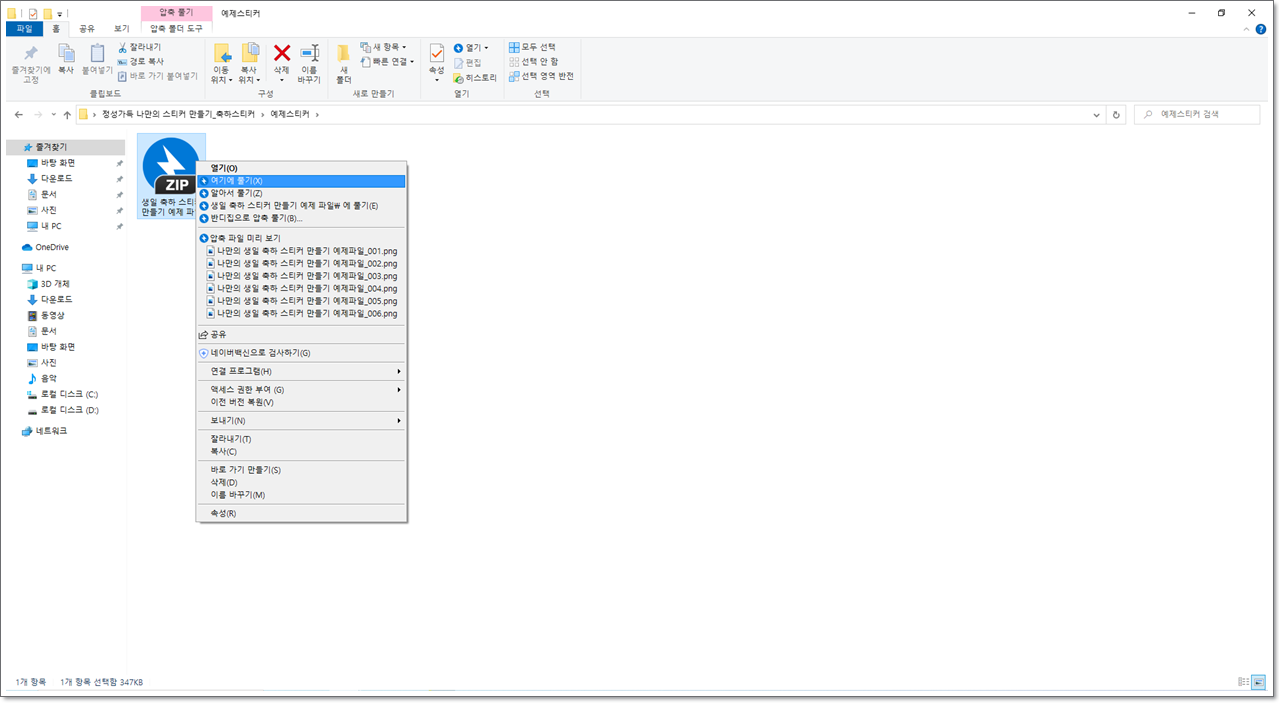Choose 여기에 풀기(X) in context menu
The height and width of the screenshot is (703, 1280).
click(x=301, y=181)
